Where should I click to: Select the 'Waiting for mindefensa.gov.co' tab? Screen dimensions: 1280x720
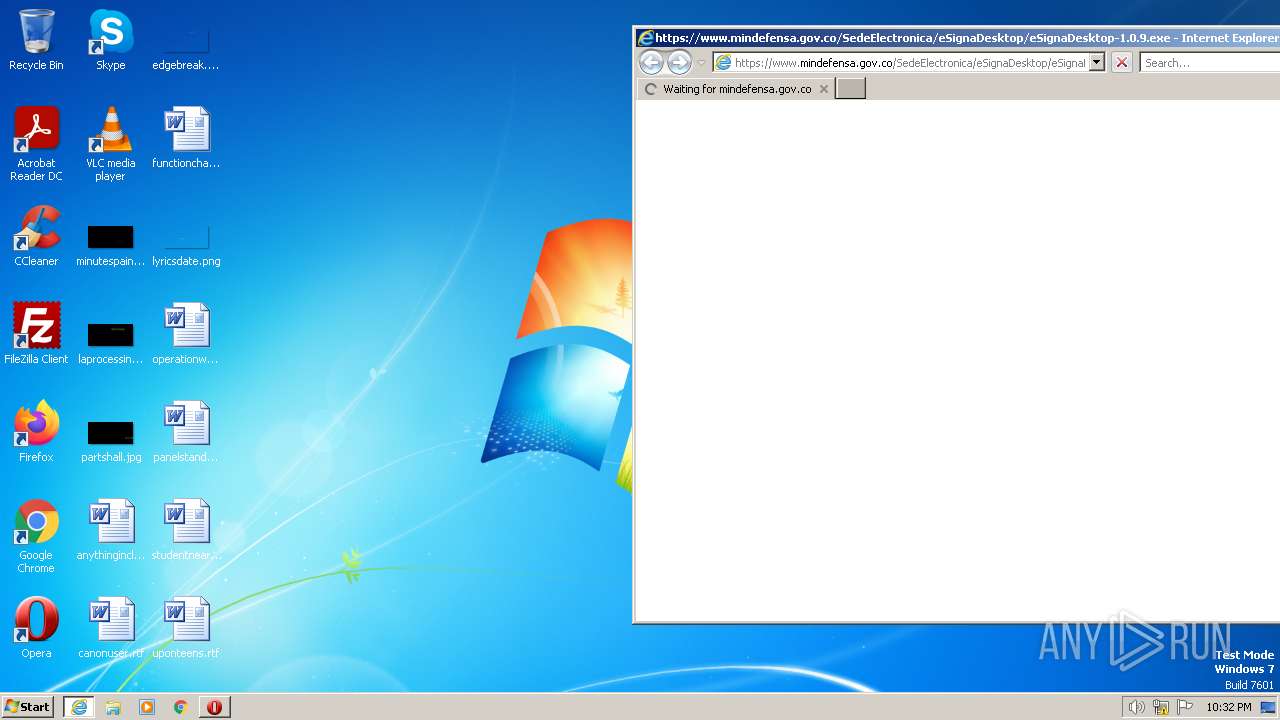pyautogui.click(x=735, y=89)
